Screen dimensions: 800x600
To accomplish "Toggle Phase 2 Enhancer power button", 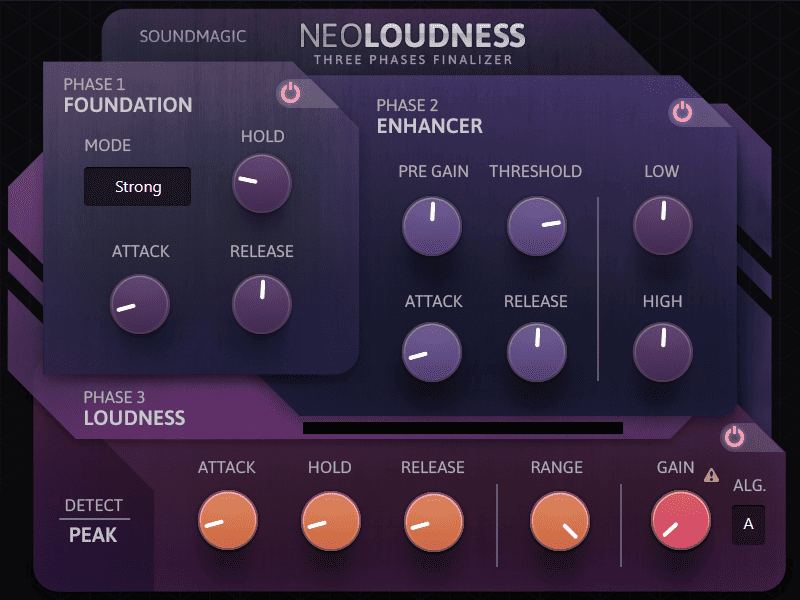I will click(x=682, y=111).
